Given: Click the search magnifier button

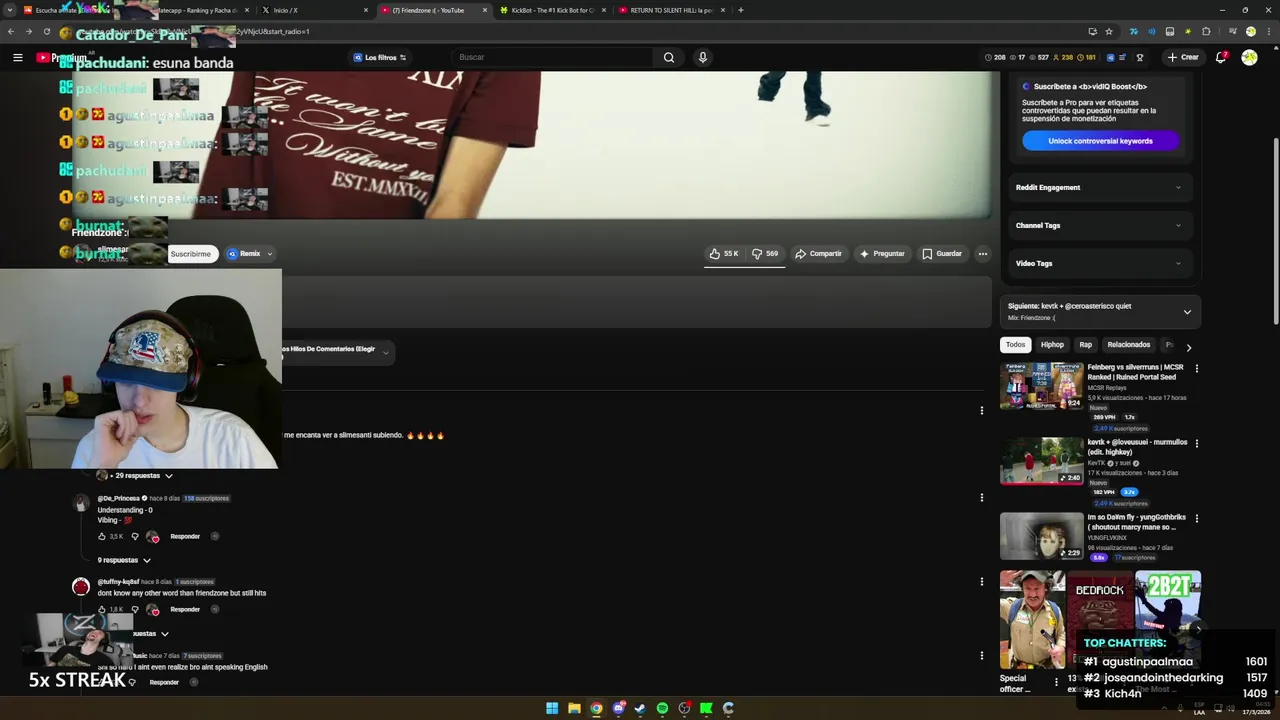Looking at the screenshot, I should pos(669,57).
